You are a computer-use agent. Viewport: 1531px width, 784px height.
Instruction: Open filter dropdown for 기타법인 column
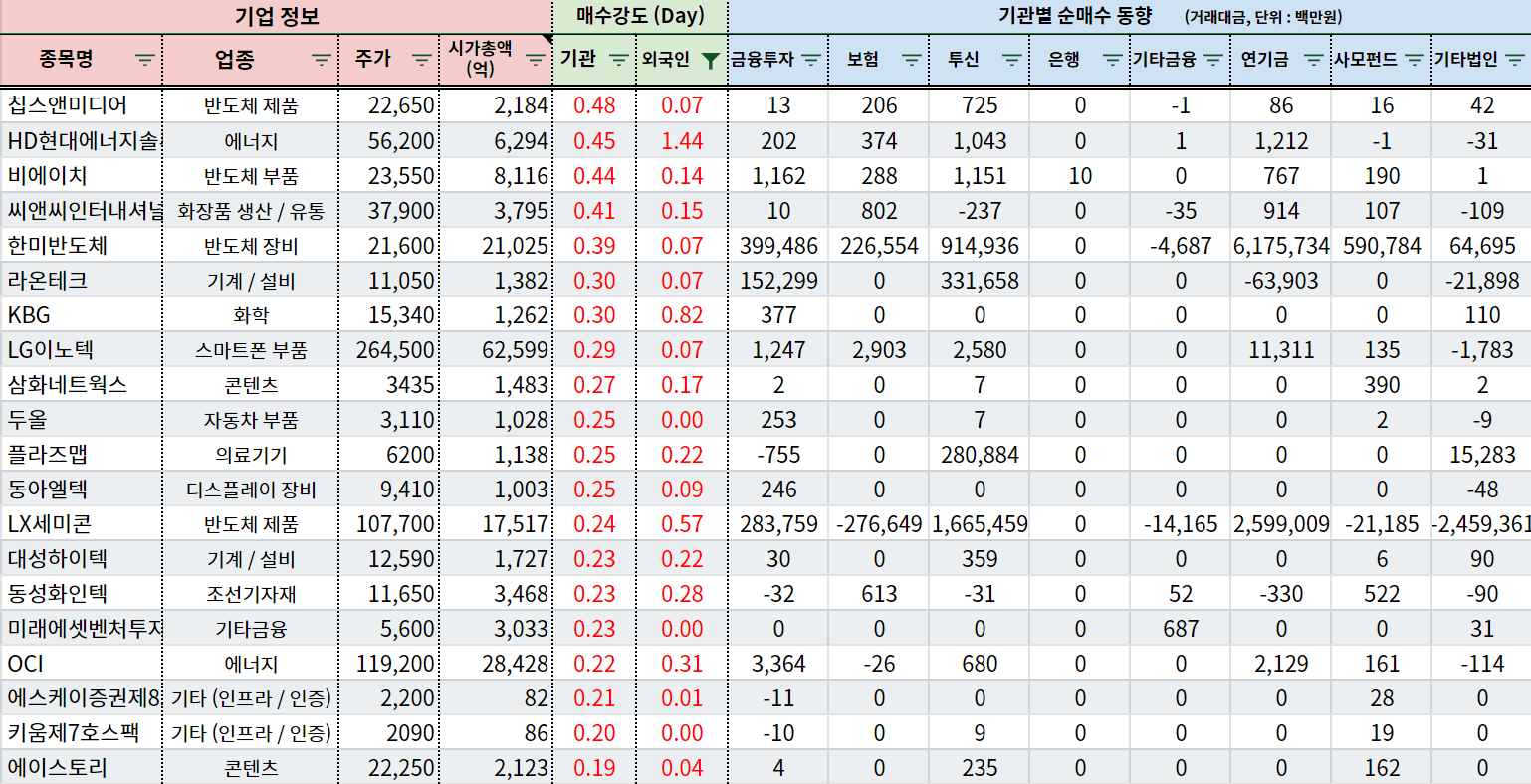click(x=1515, y=60)
